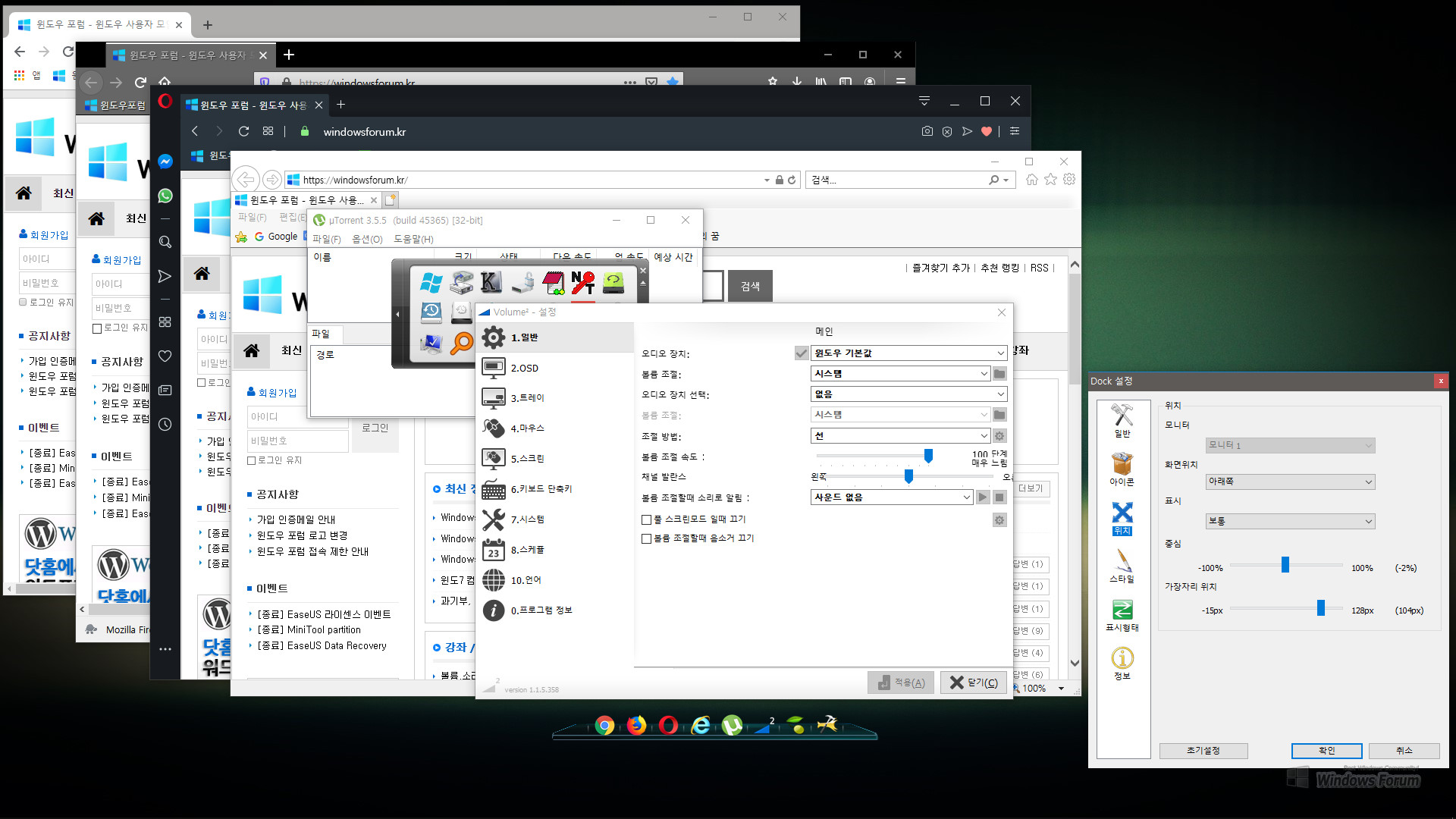
Task: Open 도움말(H) menu in uTorrent
Action: (x=413, y=239)
